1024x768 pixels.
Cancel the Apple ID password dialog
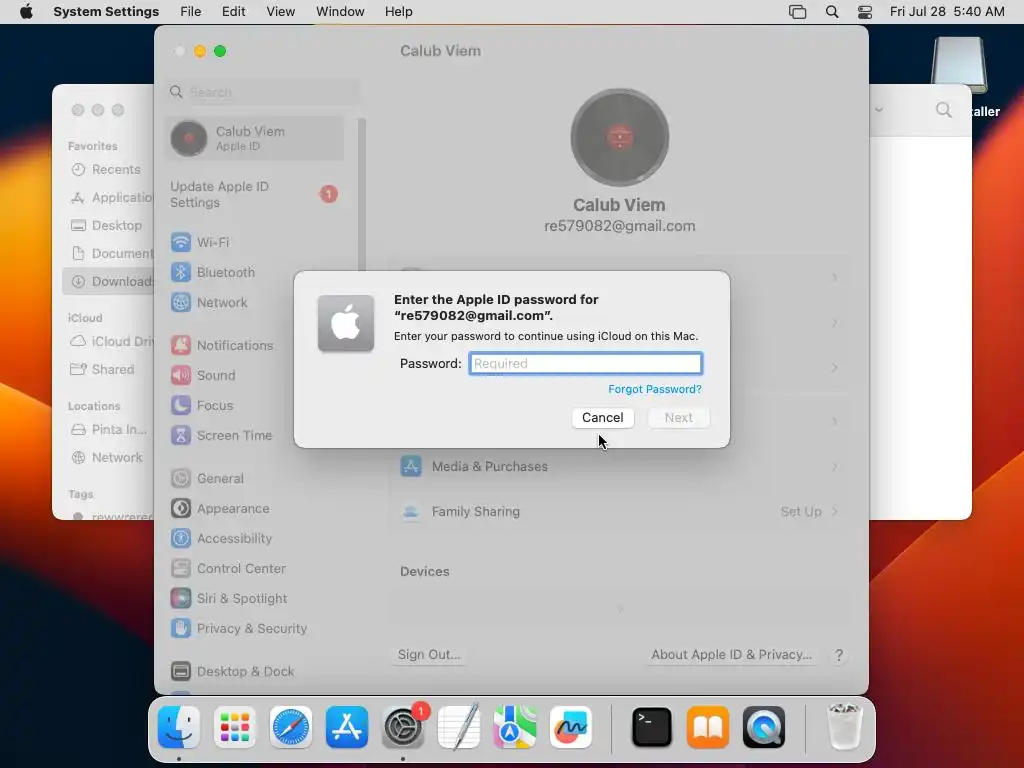[x=602, y=417]
